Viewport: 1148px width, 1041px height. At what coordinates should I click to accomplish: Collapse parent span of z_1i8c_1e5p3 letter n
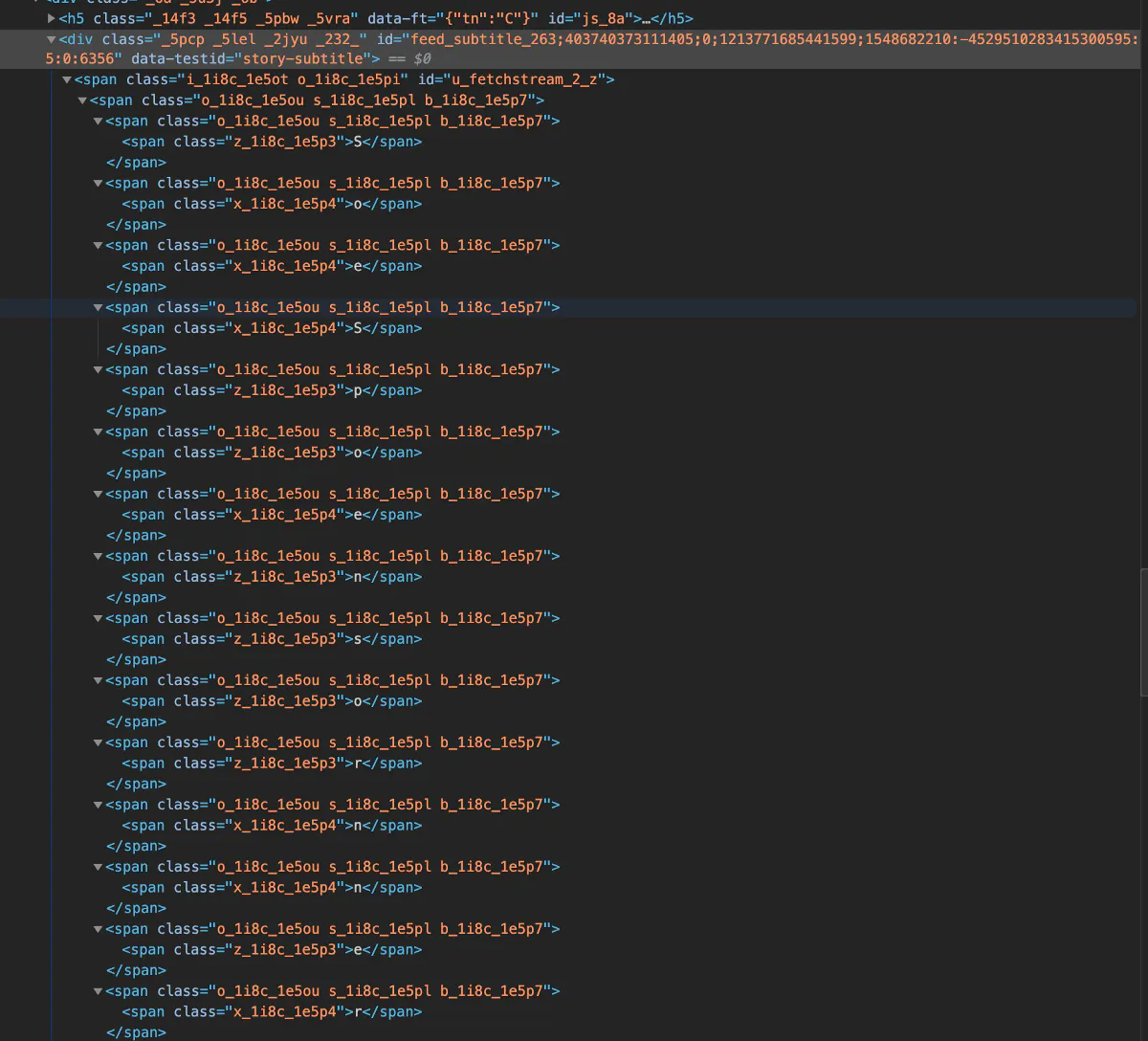[x=98, y=557]
